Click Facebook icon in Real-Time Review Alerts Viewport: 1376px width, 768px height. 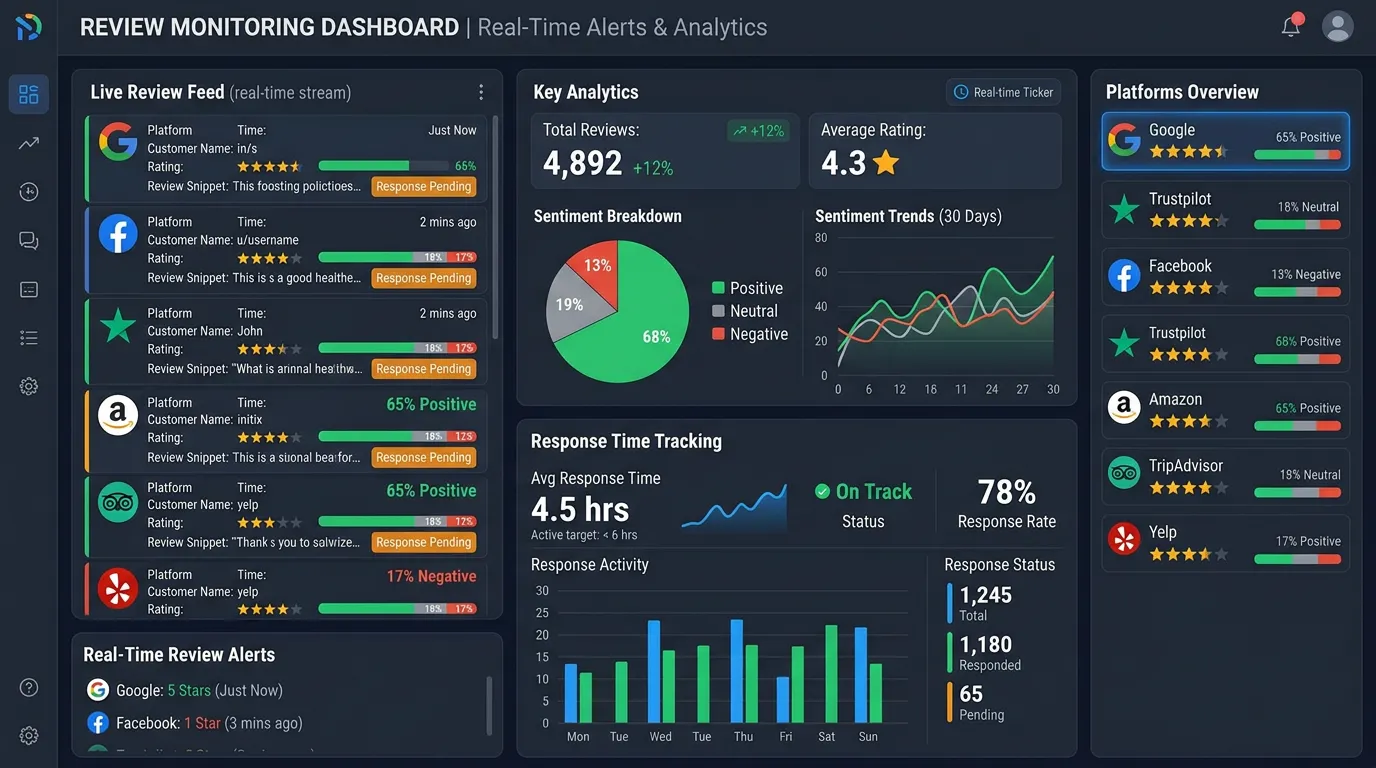tap(98, 723)
